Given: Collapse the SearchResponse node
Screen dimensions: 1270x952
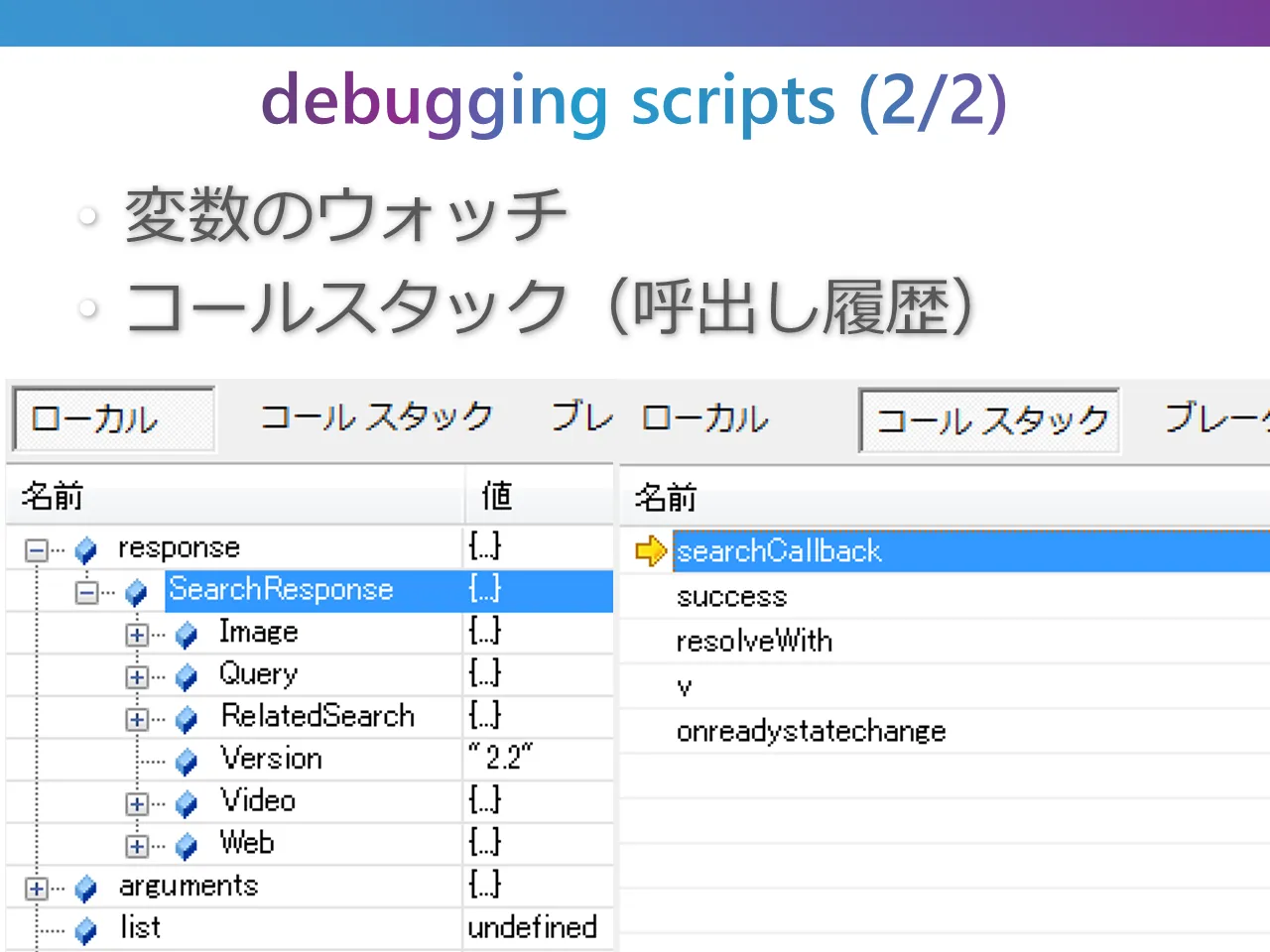Looking at the screenshot, I should click(87, 592).
